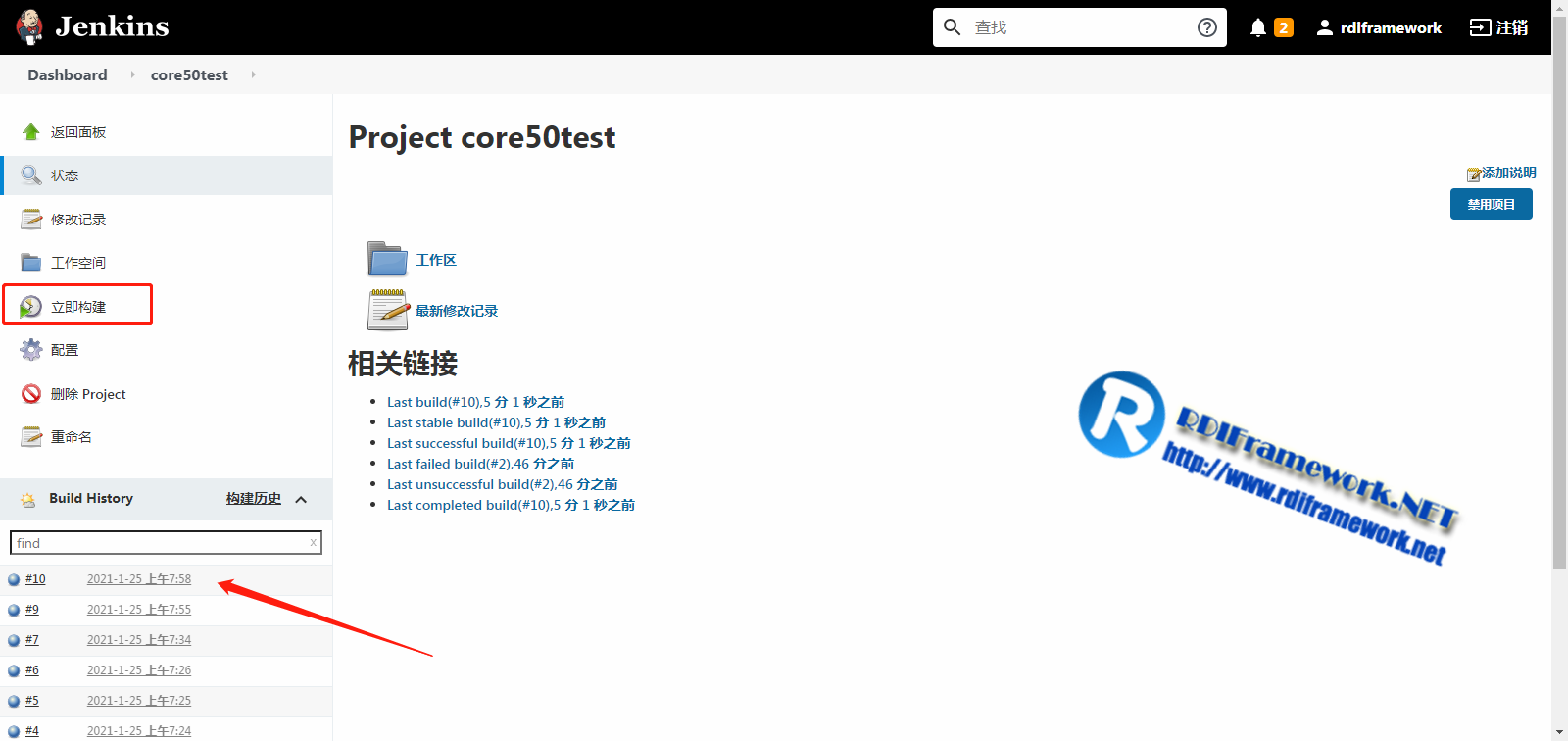
Task: Open 修改记录 in the sidebar
Action: tap(78, 220)
